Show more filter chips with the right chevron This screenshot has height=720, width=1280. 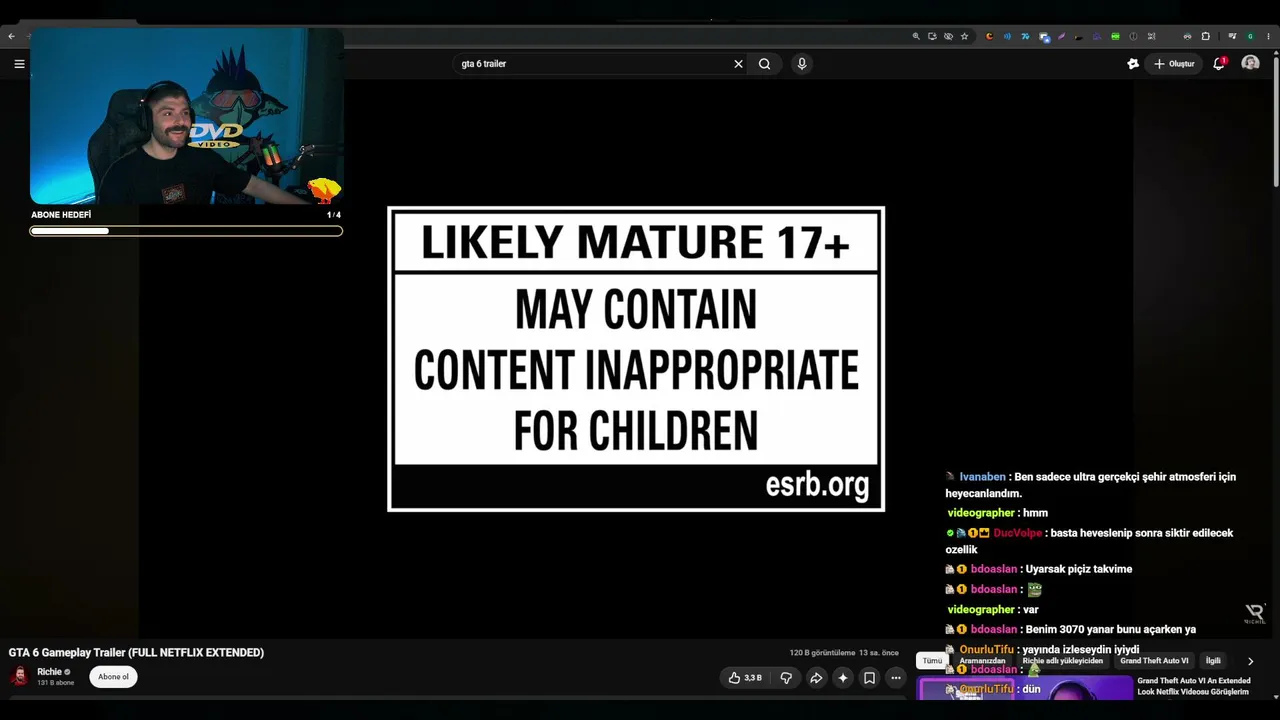click(1250, 661)
